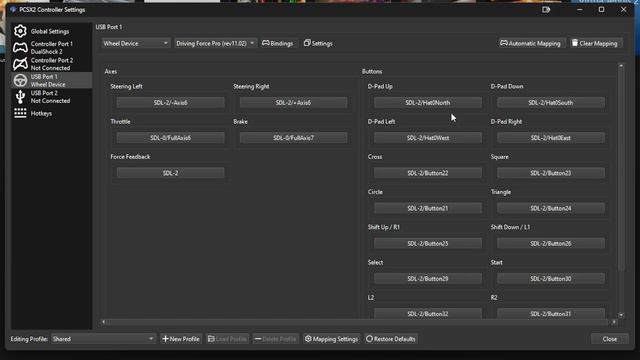Click Mapping Settings button
Image resolution: width=640 pixels, height=360 pixels.
(331, 339)
